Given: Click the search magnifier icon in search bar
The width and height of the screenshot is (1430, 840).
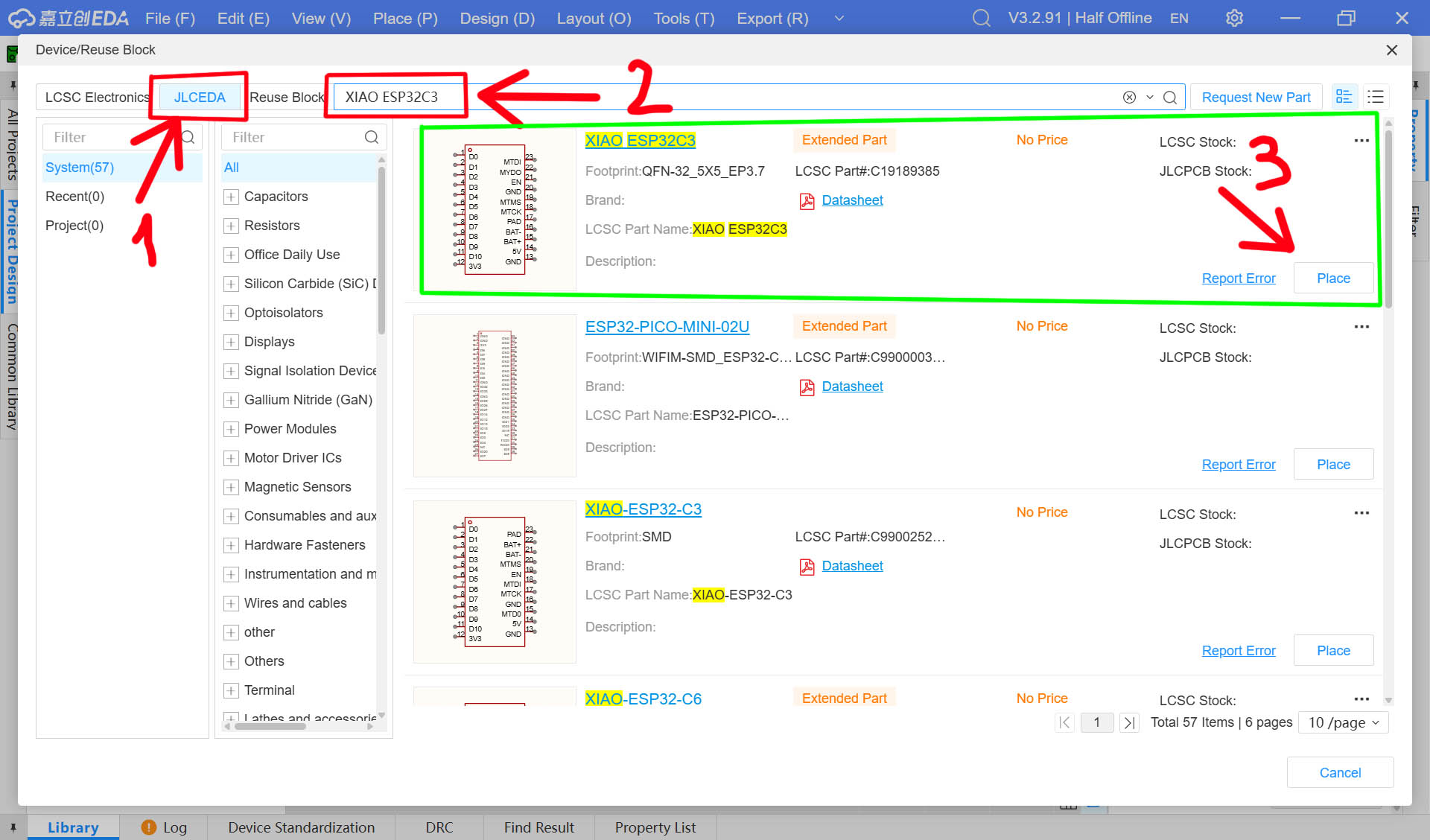Looking at the screenshot, I should (1170, 98).
